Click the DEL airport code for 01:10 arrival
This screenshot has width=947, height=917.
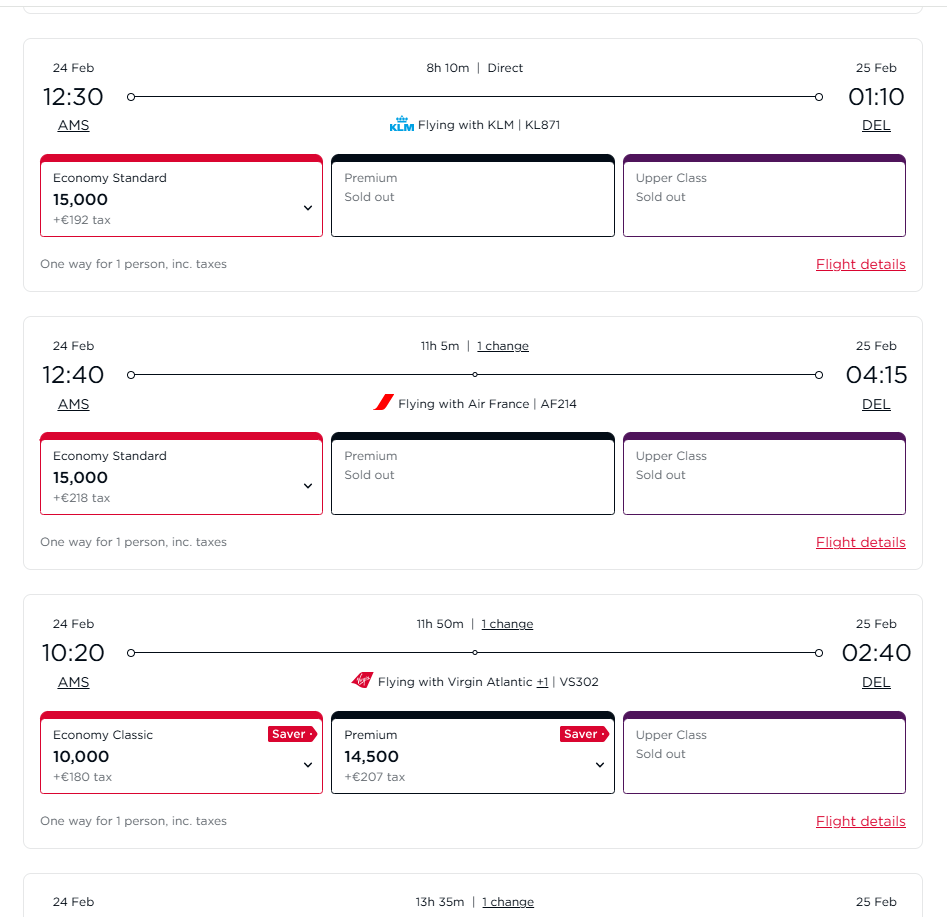pos(876,125)
